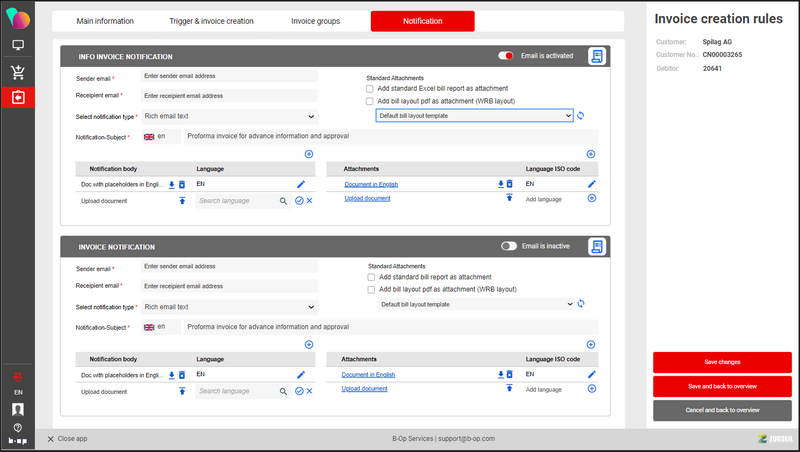Viewport: 800px width, 452px height.
Task: Switch to Invoice groups tab
Action: tap(315, 21)
